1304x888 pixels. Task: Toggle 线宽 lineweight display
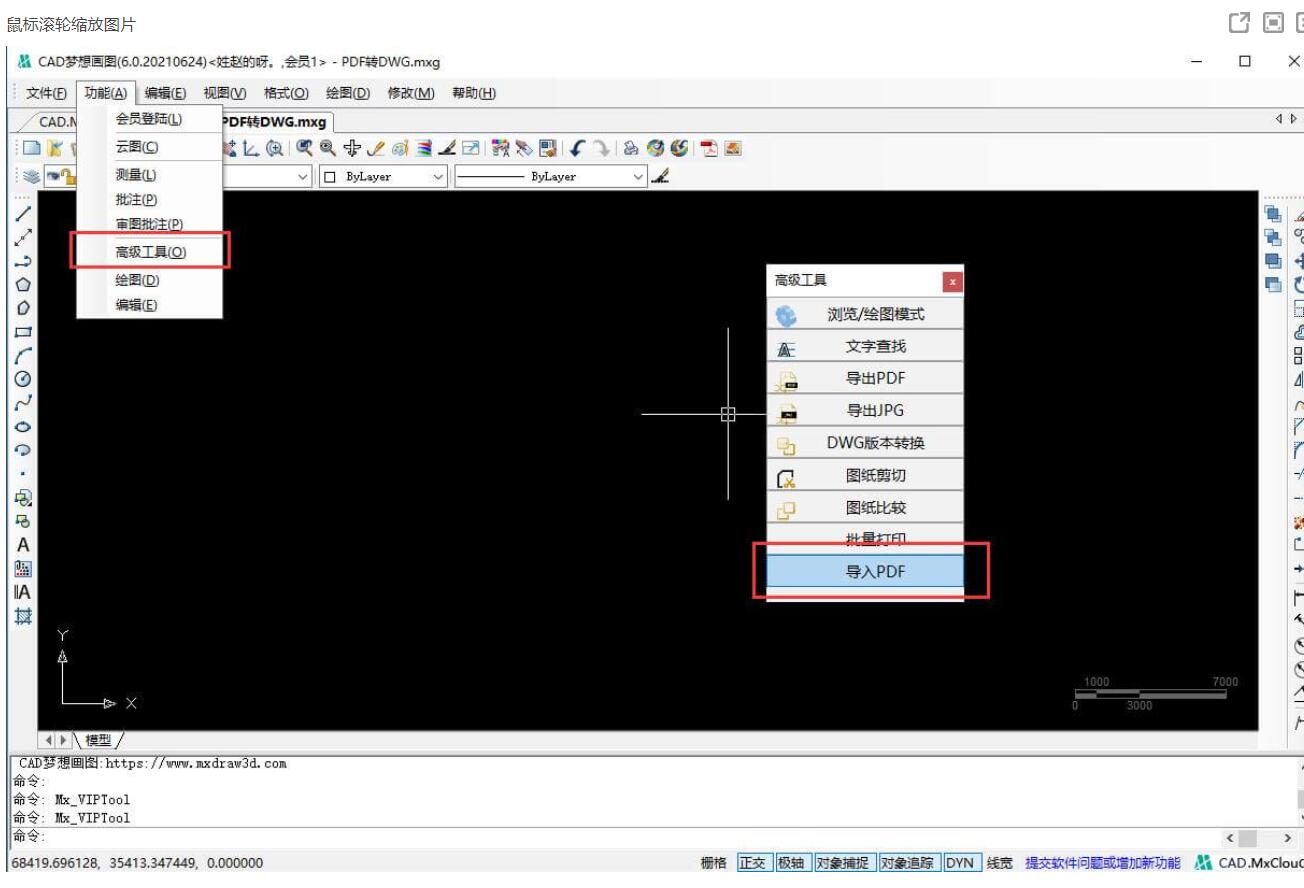coord(1000,863)
